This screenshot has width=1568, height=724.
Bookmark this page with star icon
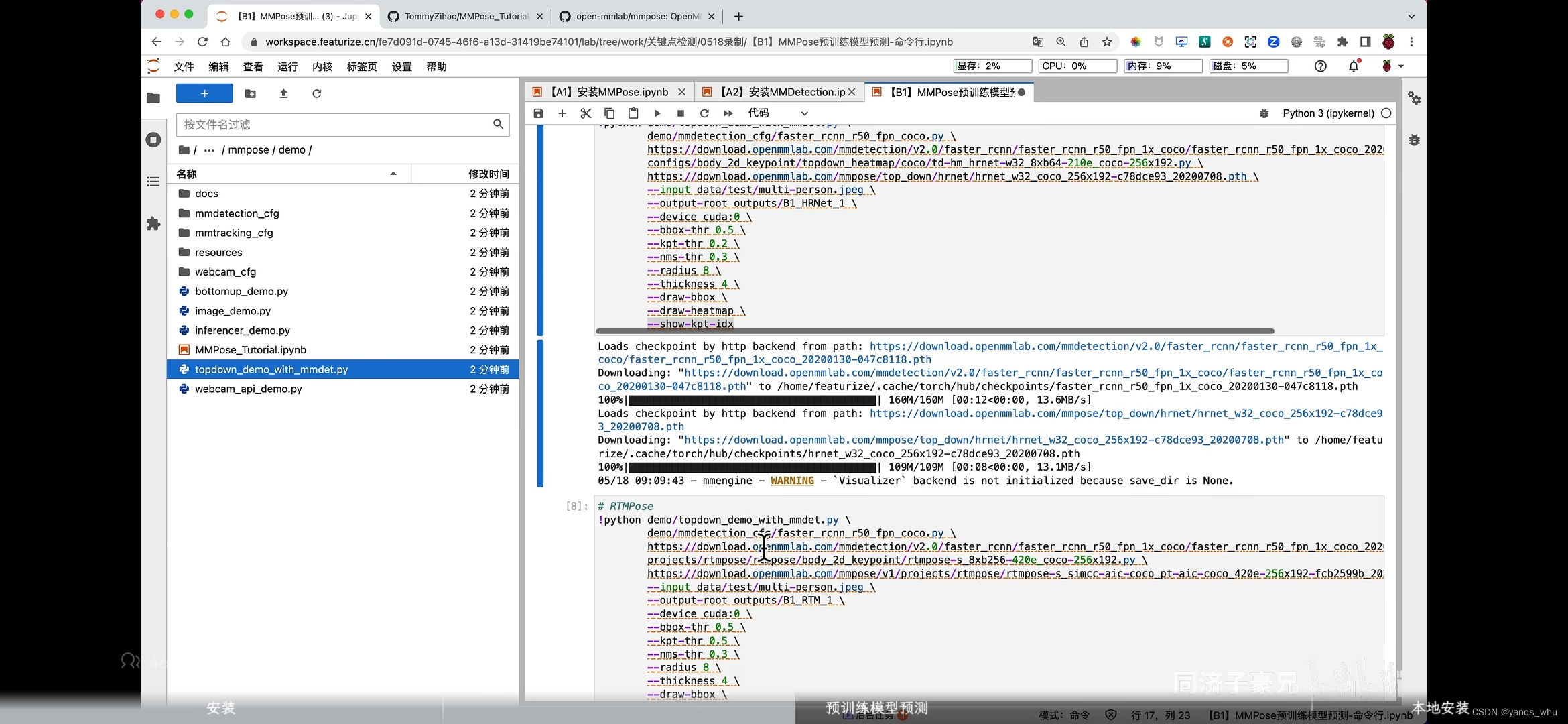pyautogui.click(x=1107, y=42)
